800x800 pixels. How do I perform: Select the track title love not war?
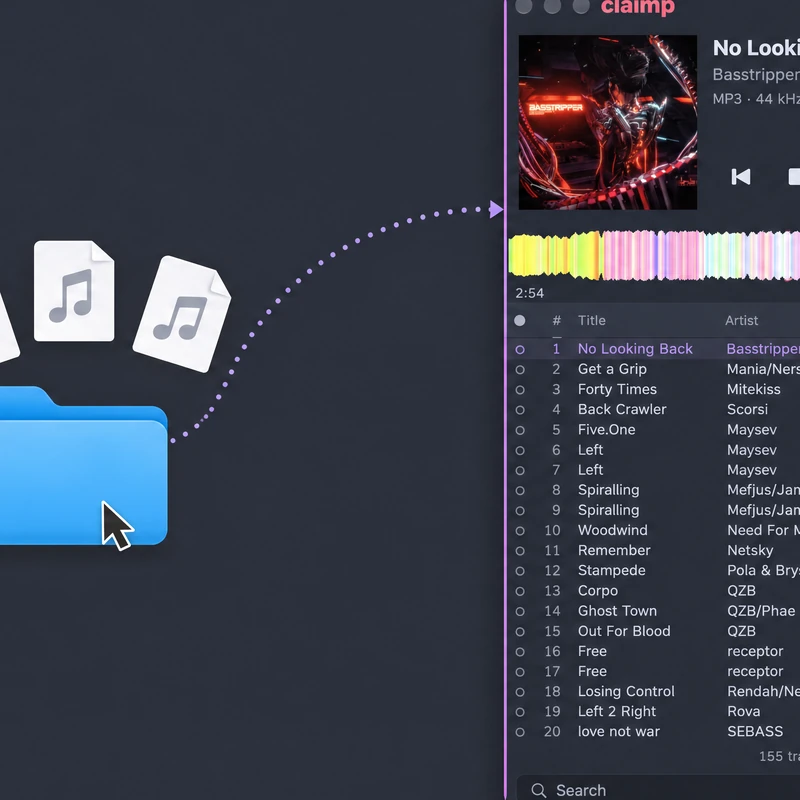click(618, 732)
